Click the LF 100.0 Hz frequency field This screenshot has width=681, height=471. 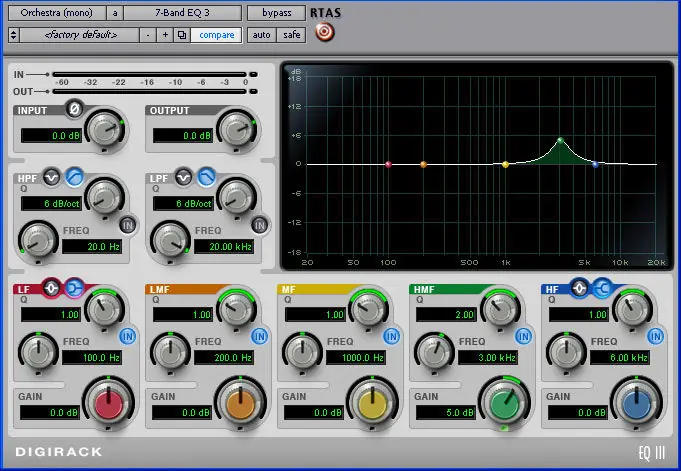click(x=92, y=358)
